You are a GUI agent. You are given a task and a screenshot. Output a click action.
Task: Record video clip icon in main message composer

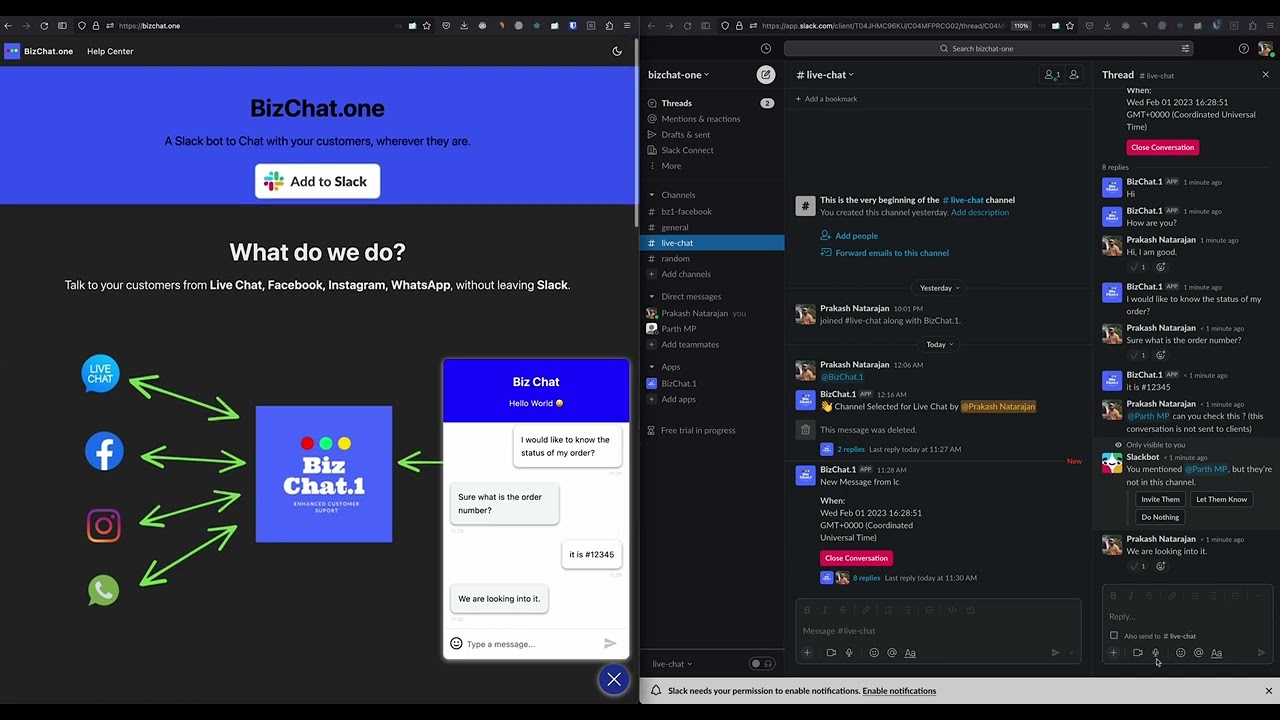click(831, 653)
